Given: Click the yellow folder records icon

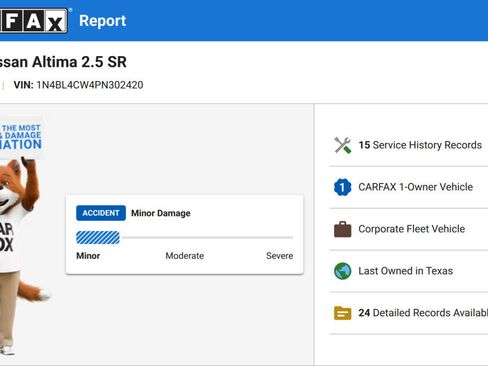Looking at the screenshot, I should tap(343, 313).
